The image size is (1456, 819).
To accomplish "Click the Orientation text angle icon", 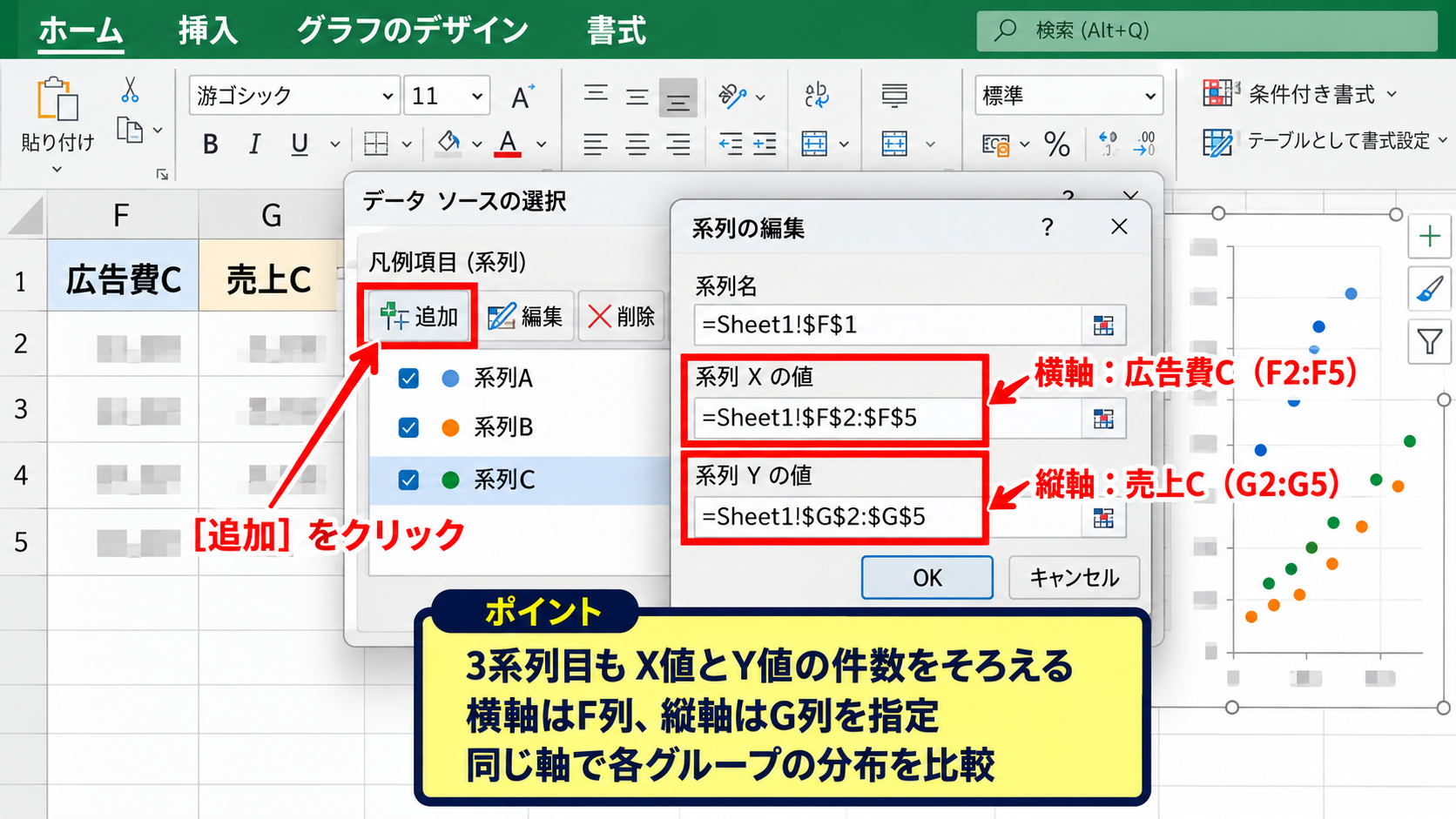I will click(x=732, y=96).
